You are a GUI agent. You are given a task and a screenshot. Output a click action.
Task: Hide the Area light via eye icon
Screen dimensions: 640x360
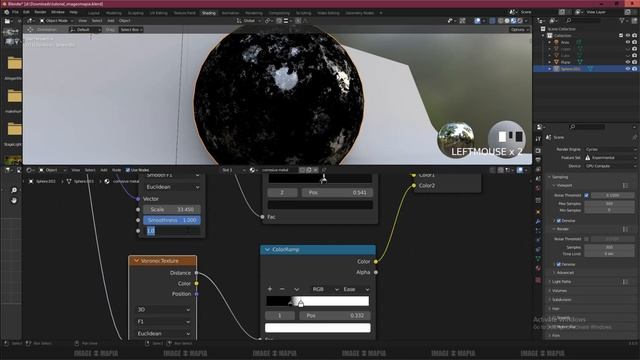pos(628,42)
